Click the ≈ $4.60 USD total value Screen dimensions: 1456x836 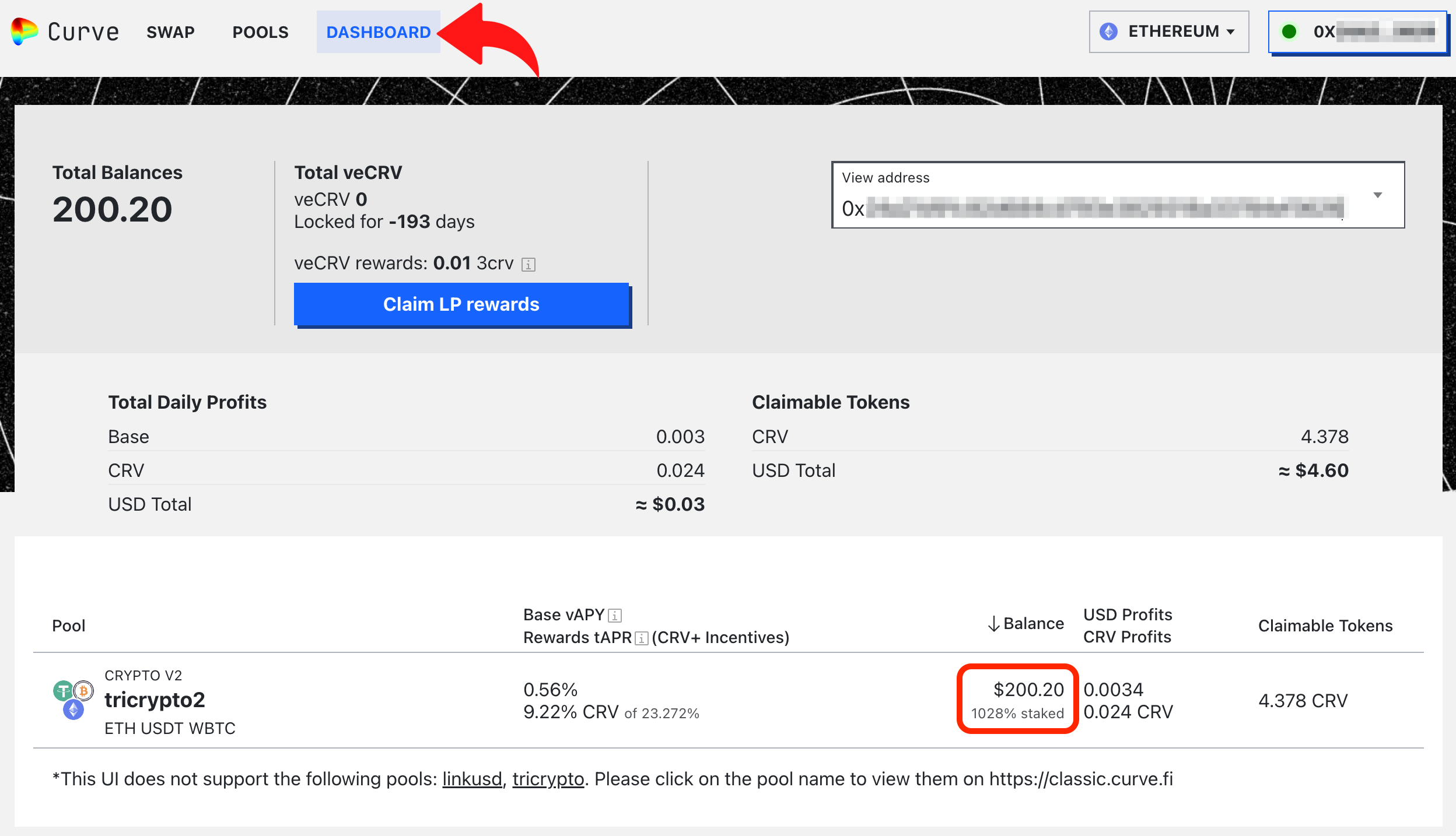(1314, 470)
